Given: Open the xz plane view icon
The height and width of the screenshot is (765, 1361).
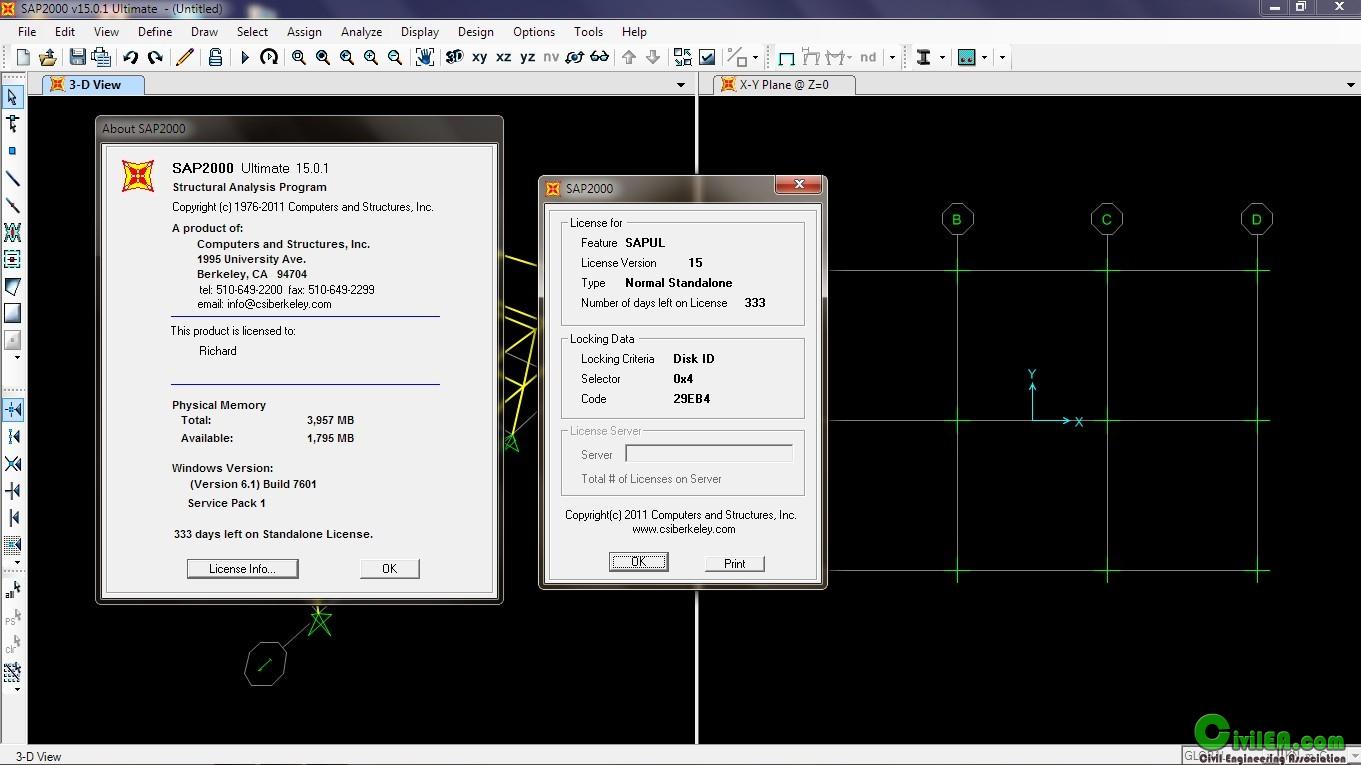Looking at the screenshot, I should pos(503,57).
